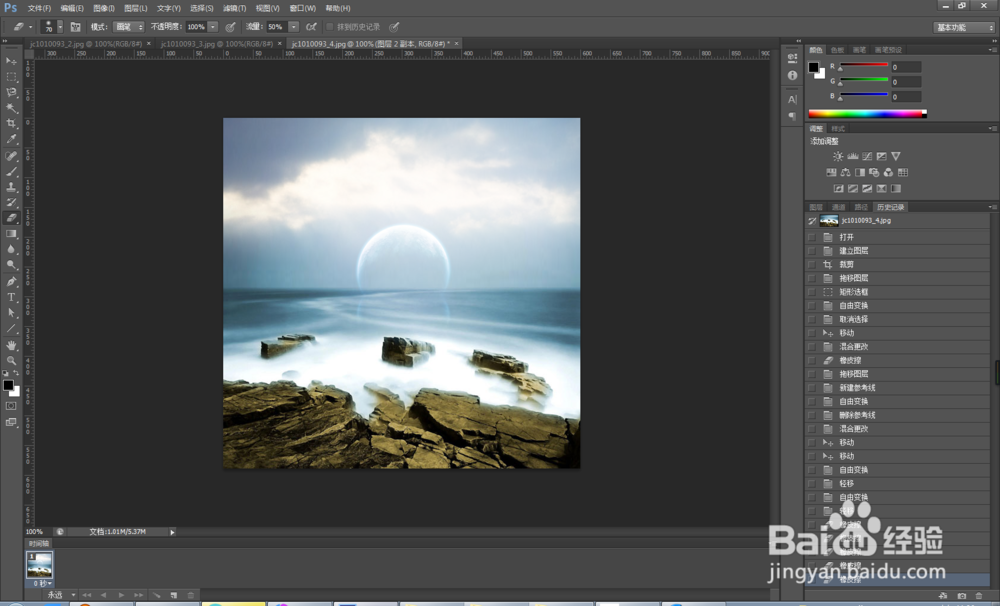
Task: Toggle history brush source for 裁剪 step
Action: [812, 264]
